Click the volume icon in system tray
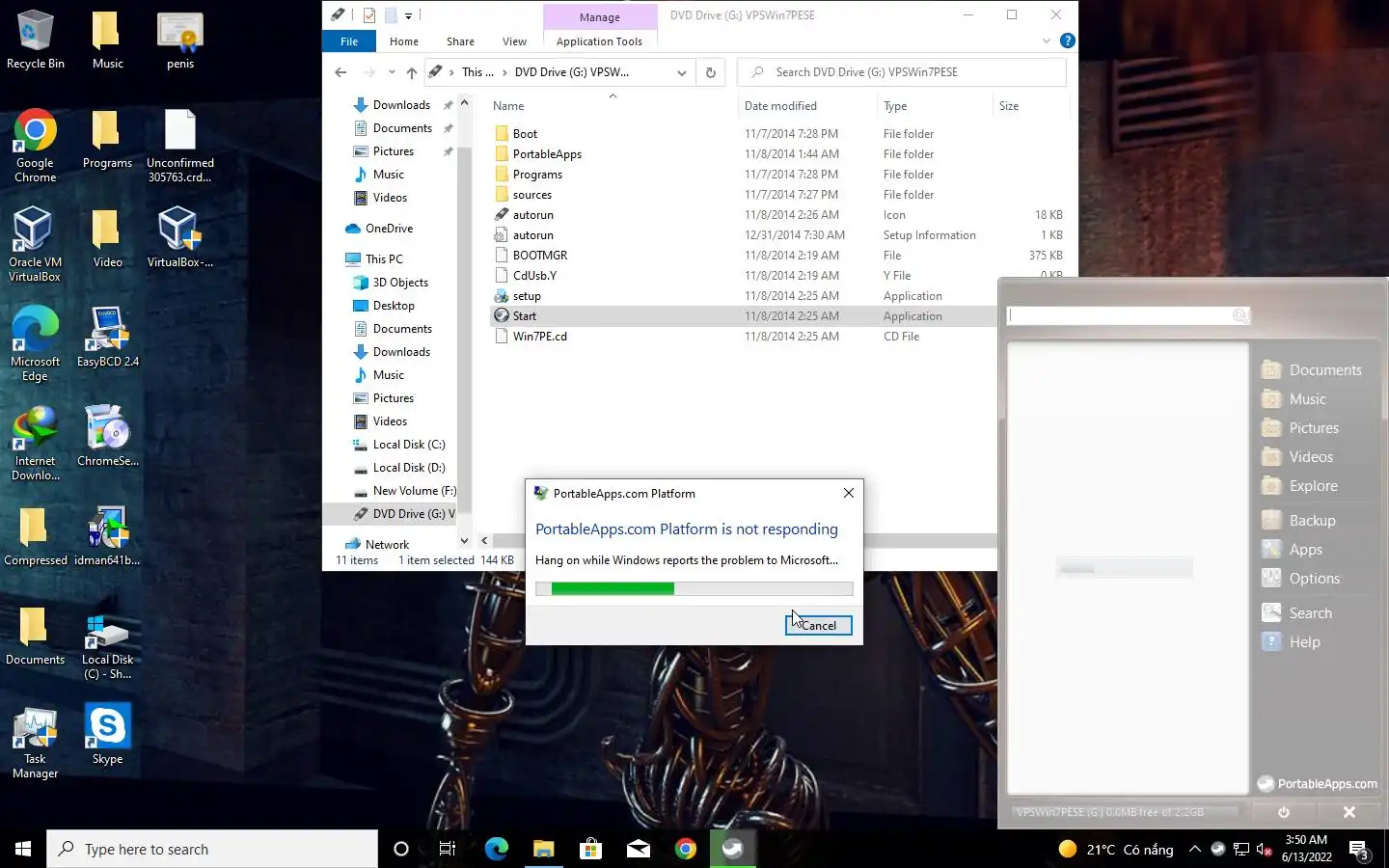 click(1265, 850)
